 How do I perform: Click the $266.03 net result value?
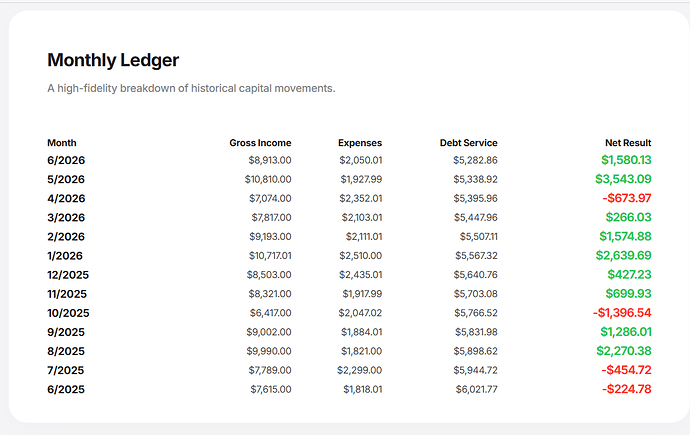click(x=628, y=217)
